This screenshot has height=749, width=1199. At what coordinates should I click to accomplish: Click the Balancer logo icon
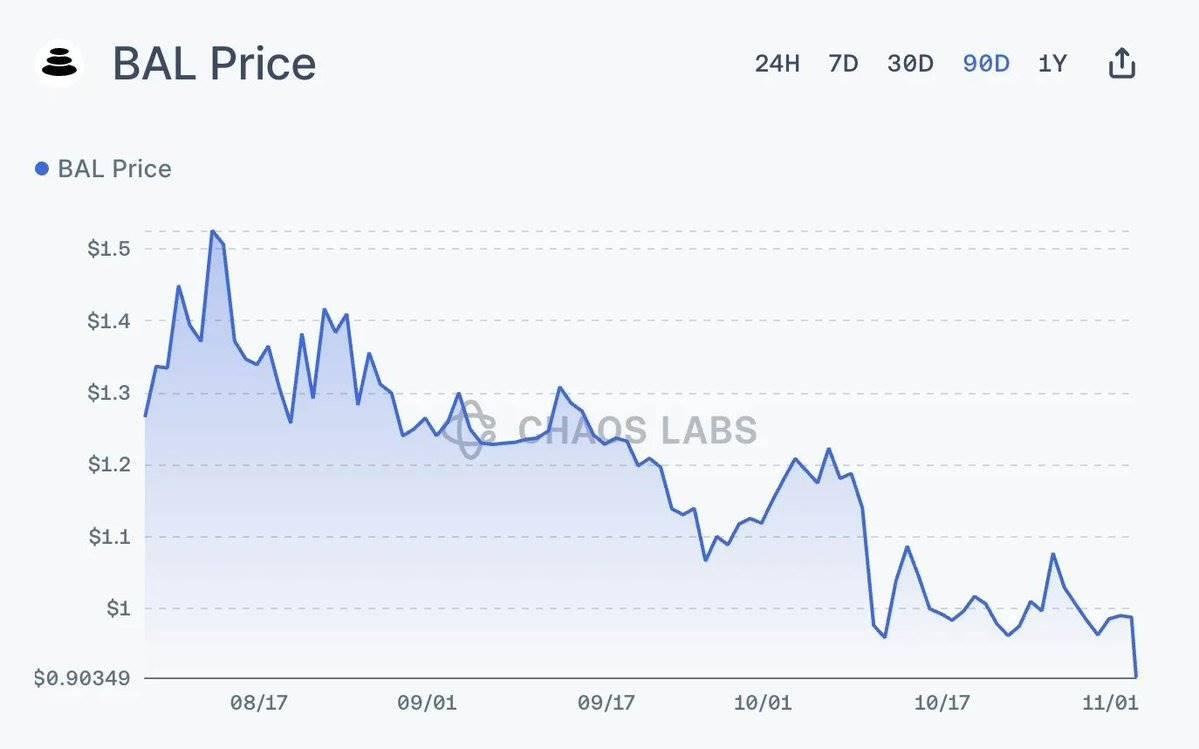pos(59,62)
